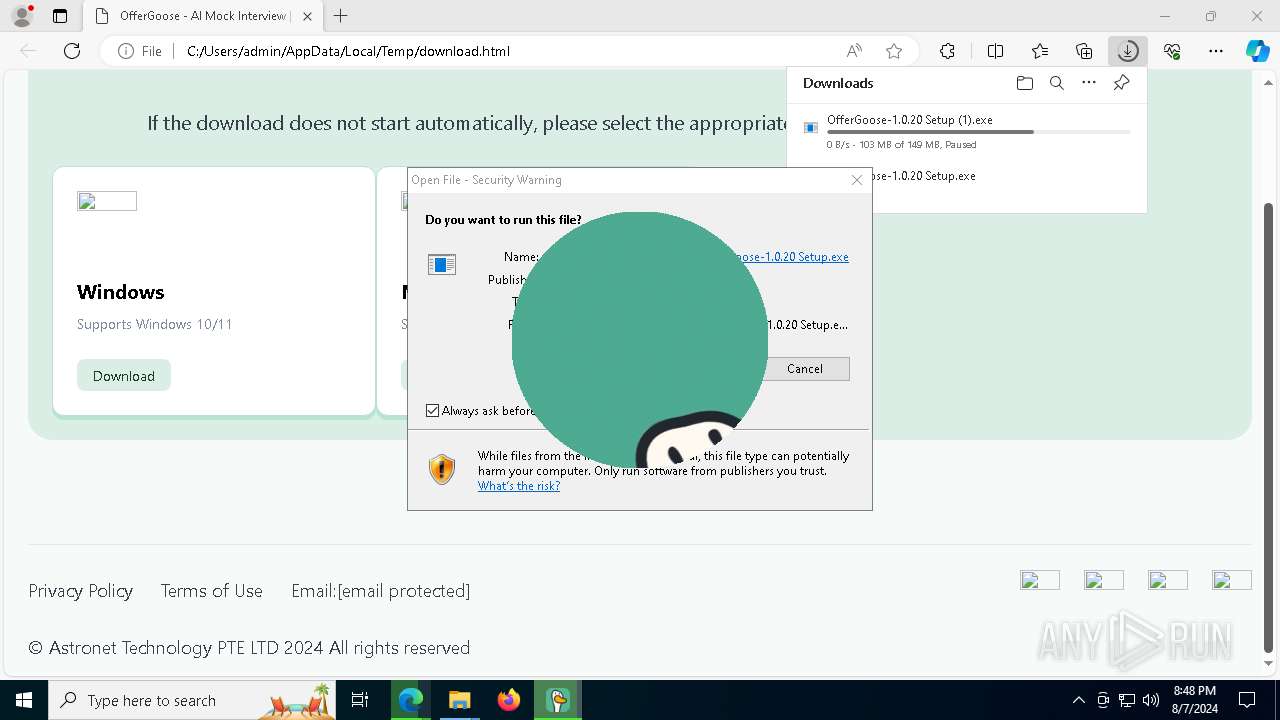Click the File site info icon
The height and width of the screenshot is (720, 1280).
coord(140,51)
